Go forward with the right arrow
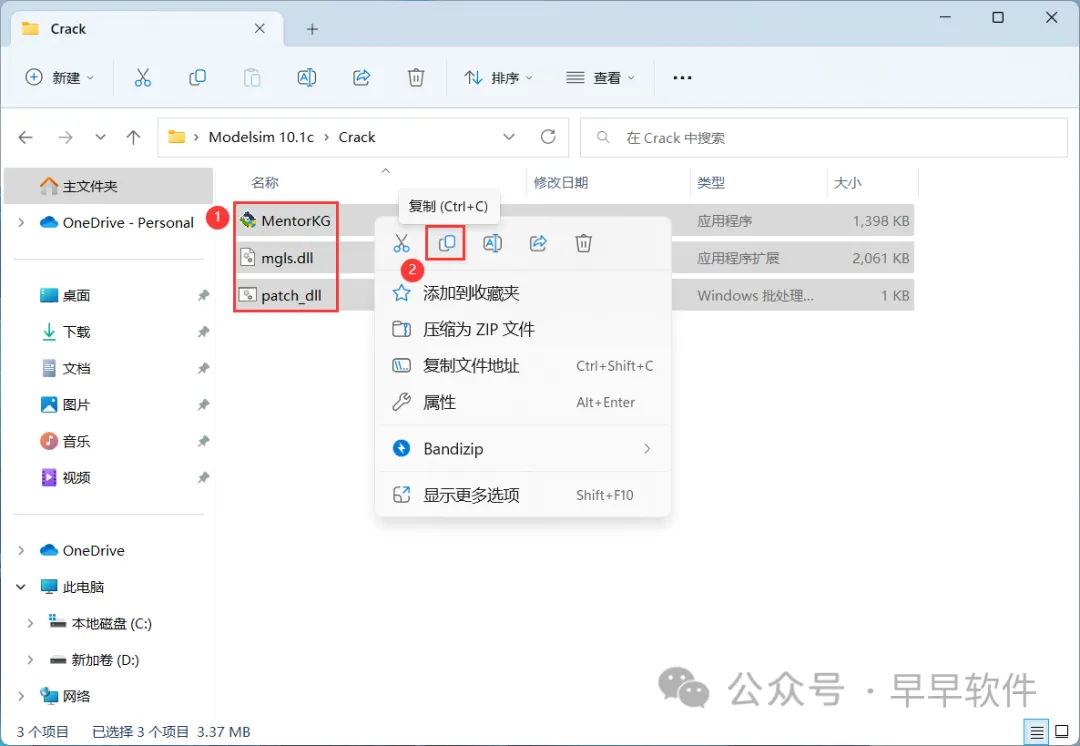The image size is (1080, 746). 65,137
